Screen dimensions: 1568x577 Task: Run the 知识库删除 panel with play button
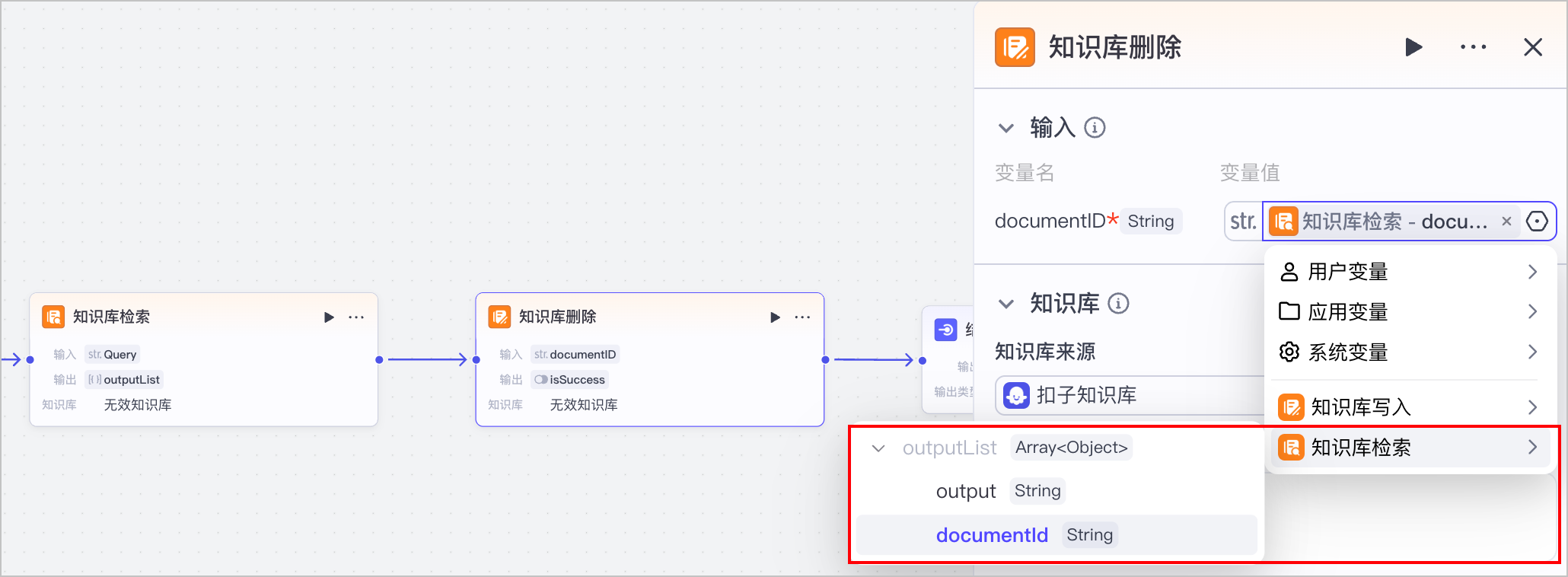click(x=1413, y=47)
